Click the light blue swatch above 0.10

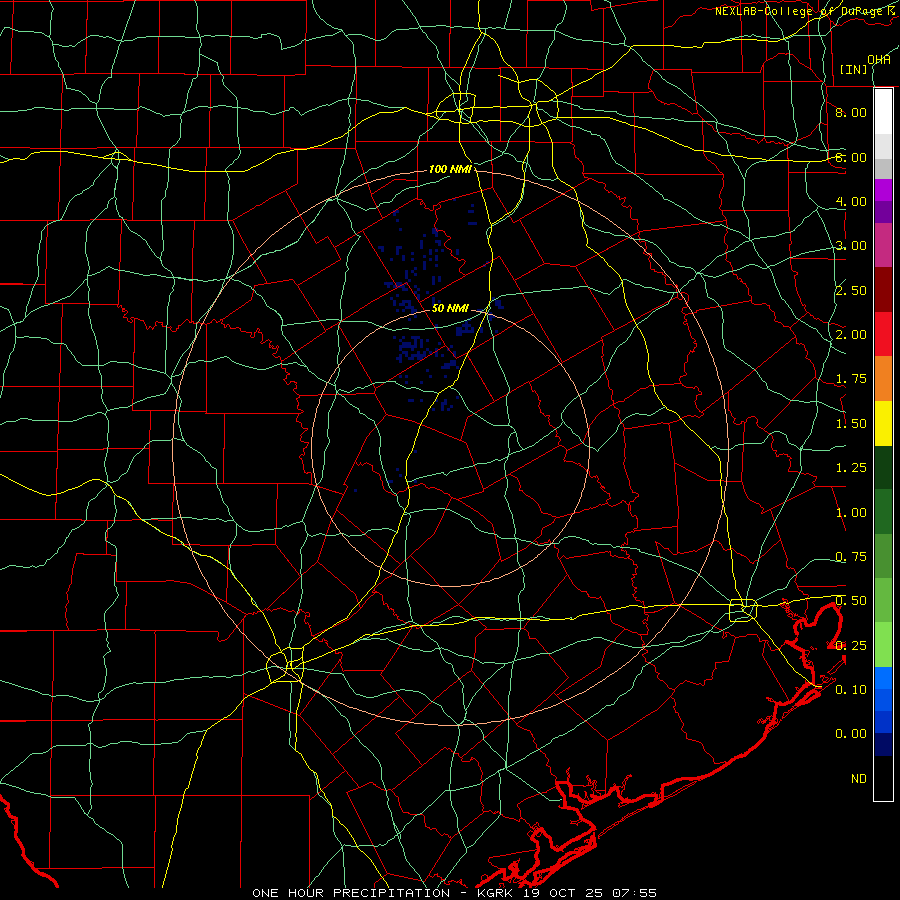[883, 678]
